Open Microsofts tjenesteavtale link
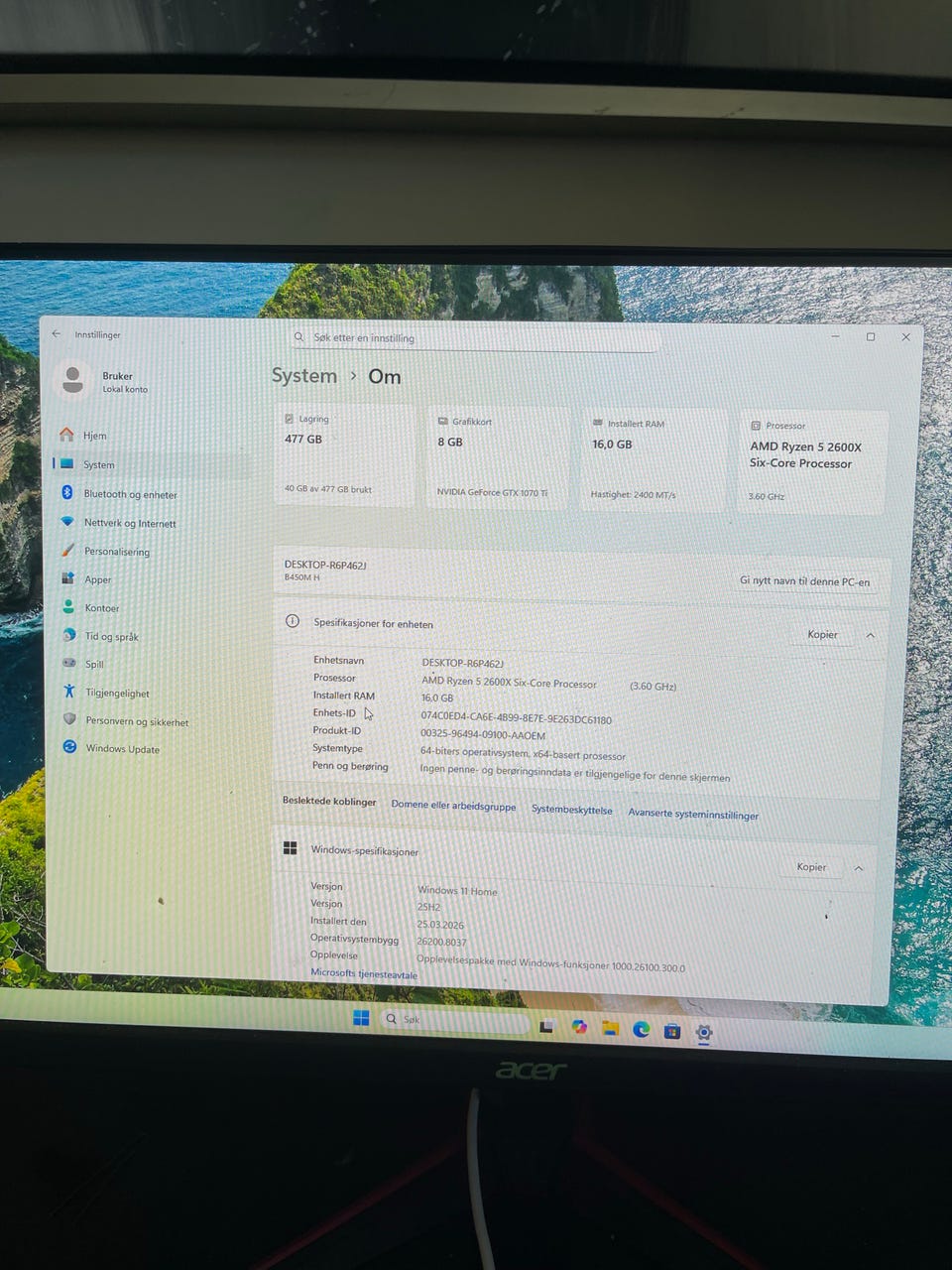 coord(364,974)
